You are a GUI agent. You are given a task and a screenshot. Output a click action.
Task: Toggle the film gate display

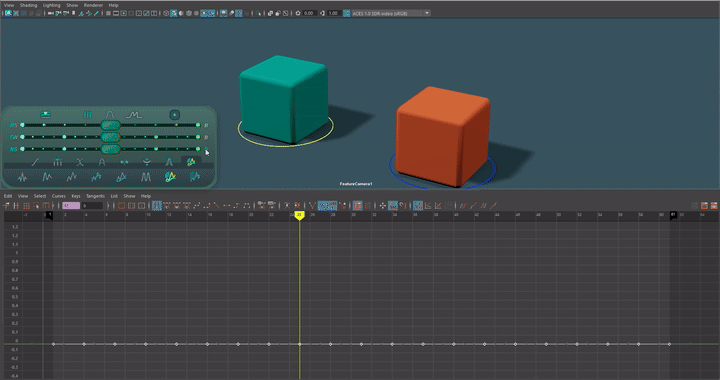click(116, 13)
